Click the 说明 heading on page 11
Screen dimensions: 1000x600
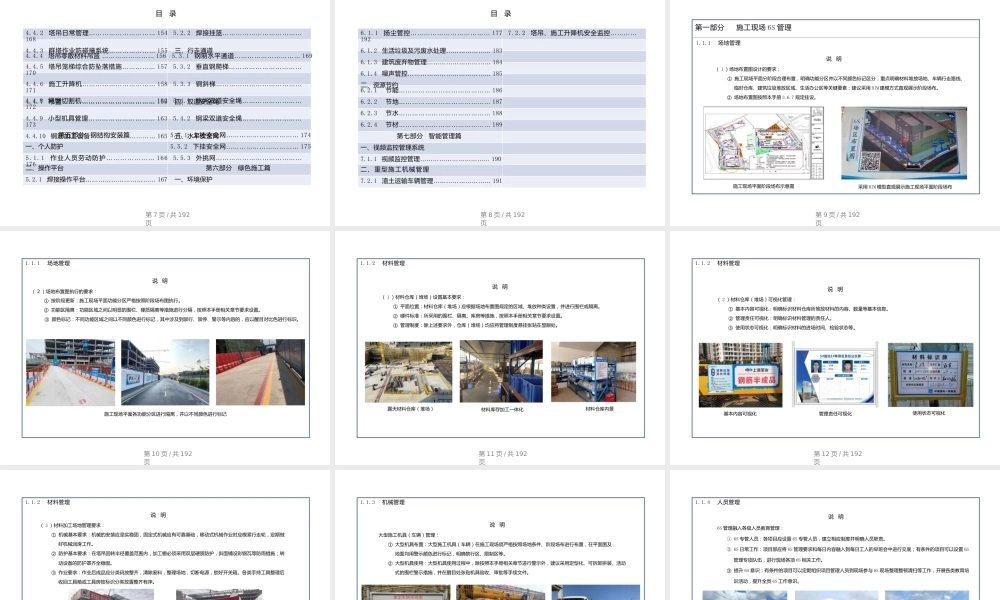click(x=500, y=287)
